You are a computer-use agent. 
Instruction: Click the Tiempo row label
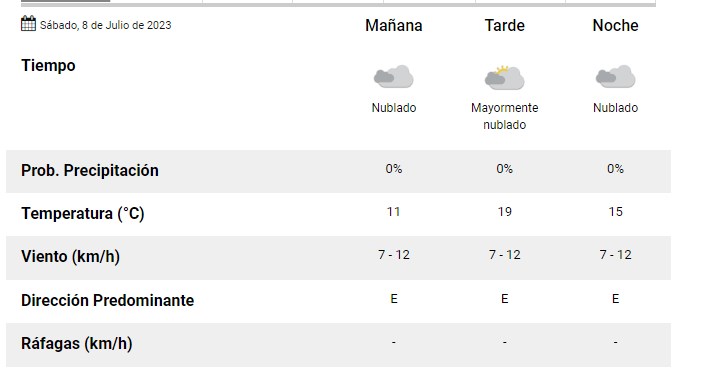[x=48, y=66]
